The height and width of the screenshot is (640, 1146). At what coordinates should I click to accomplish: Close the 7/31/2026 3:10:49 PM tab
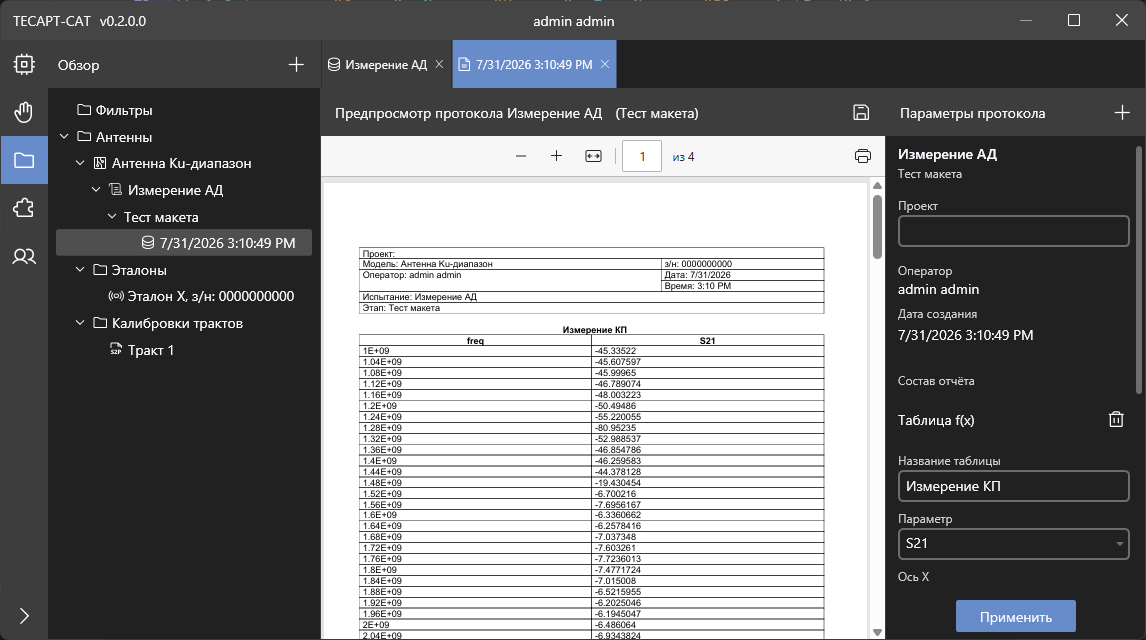click(x=605, y=64)
